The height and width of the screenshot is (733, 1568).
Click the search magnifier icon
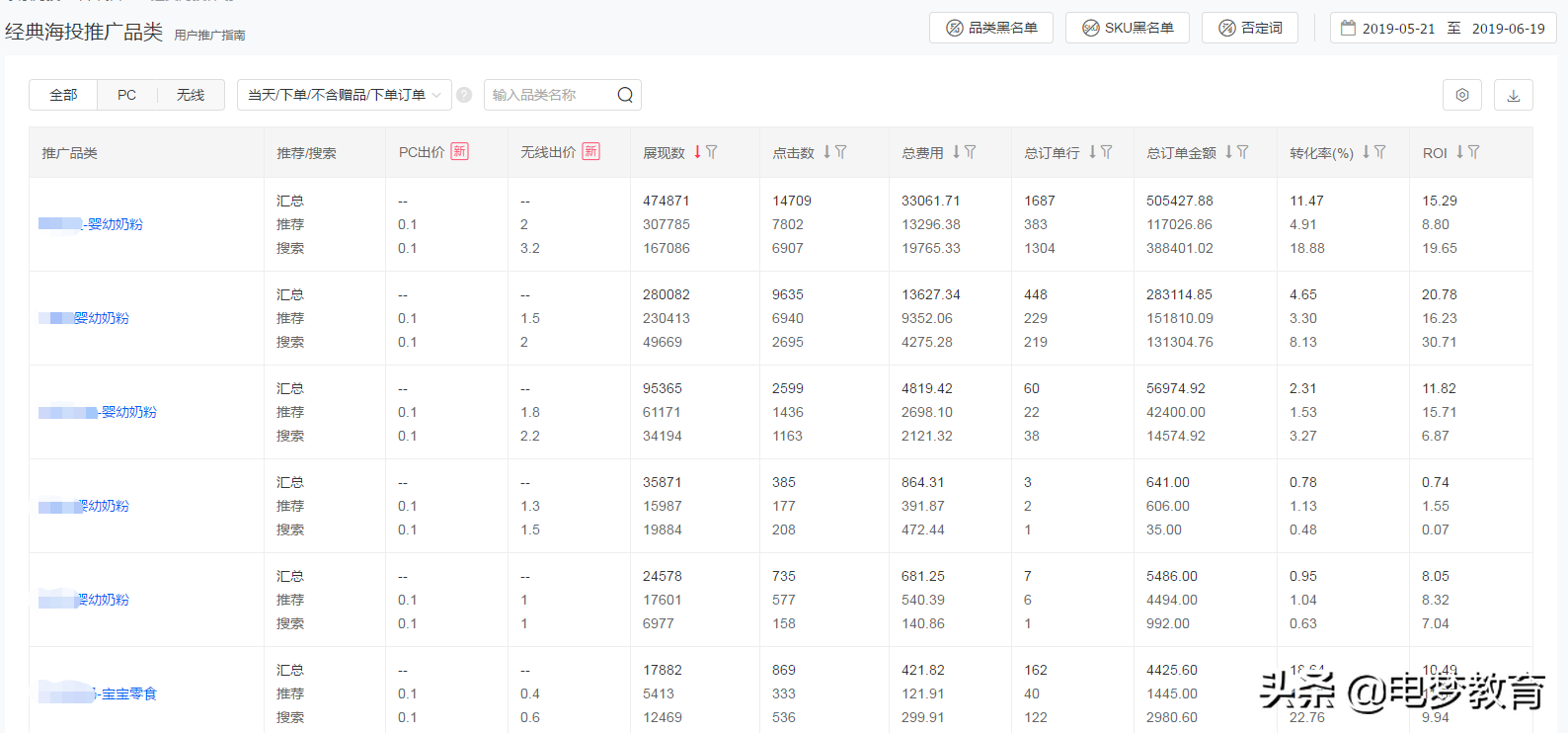click(x=625, y=95)
